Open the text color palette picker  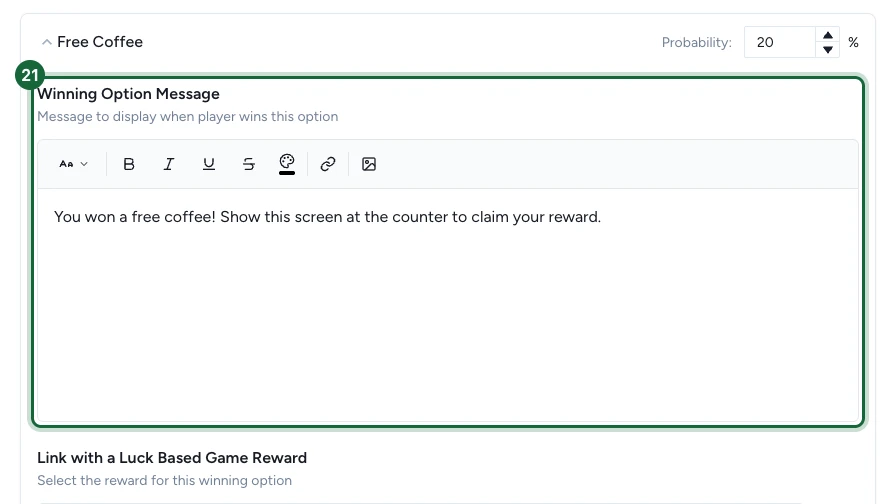287,165
